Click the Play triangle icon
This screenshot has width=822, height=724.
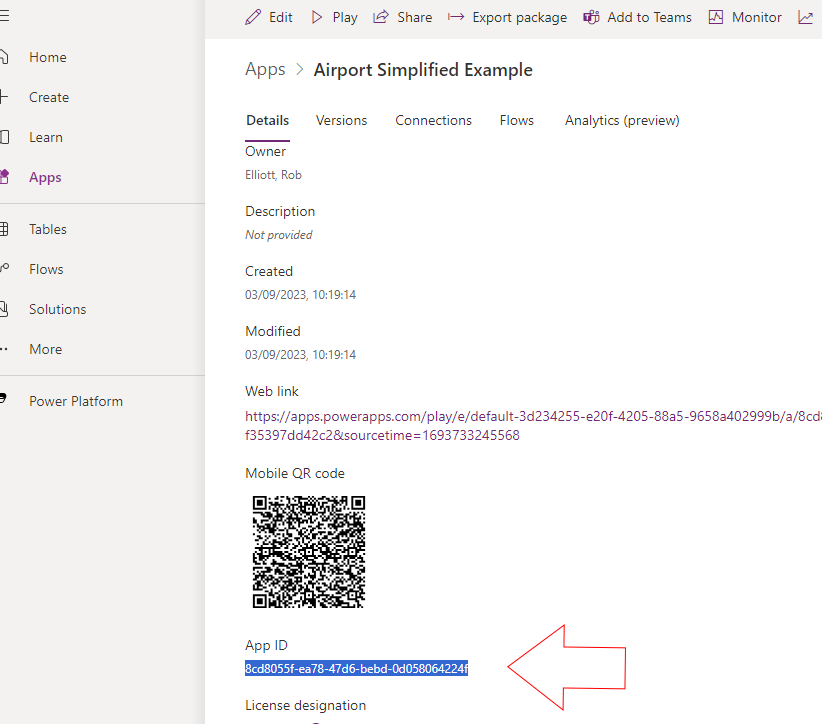[x=317, y=17]
